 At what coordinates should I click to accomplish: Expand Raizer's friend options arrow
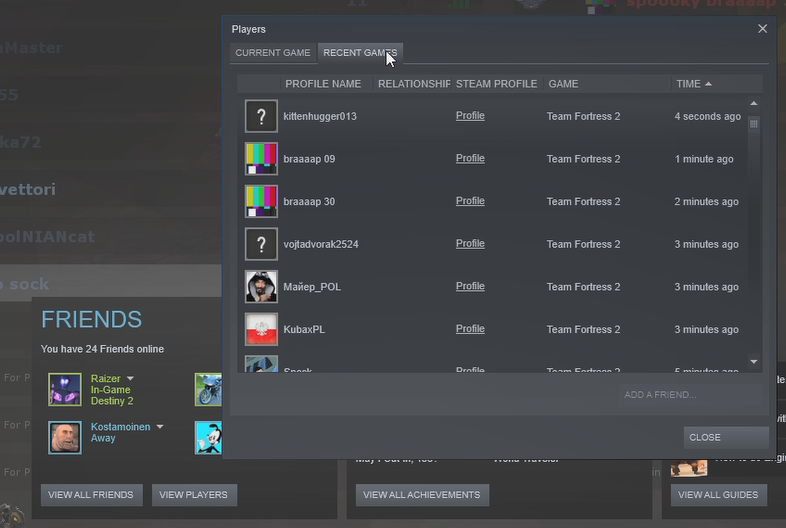(x=130, y=378)
